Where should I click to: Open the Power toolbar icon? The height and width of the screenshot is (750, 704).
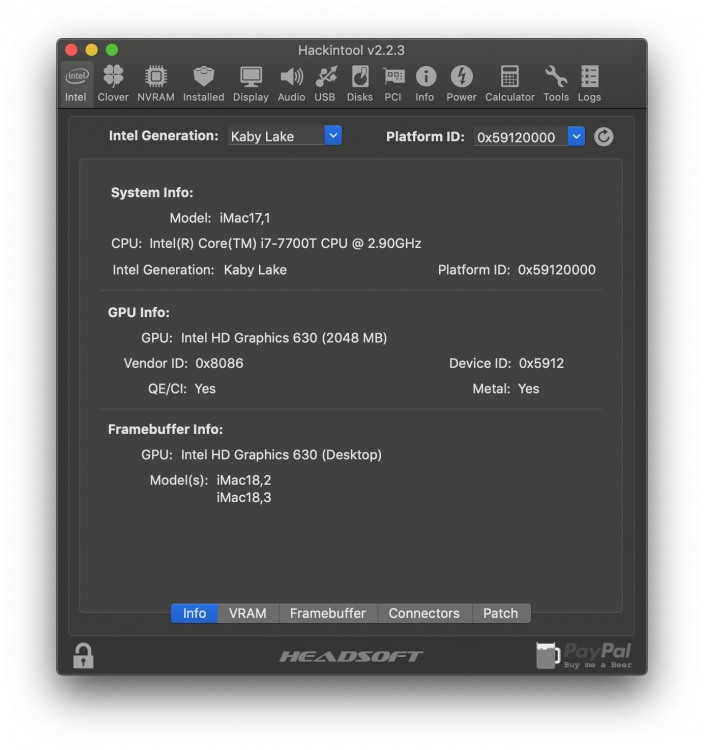click(x=461, y=82)
